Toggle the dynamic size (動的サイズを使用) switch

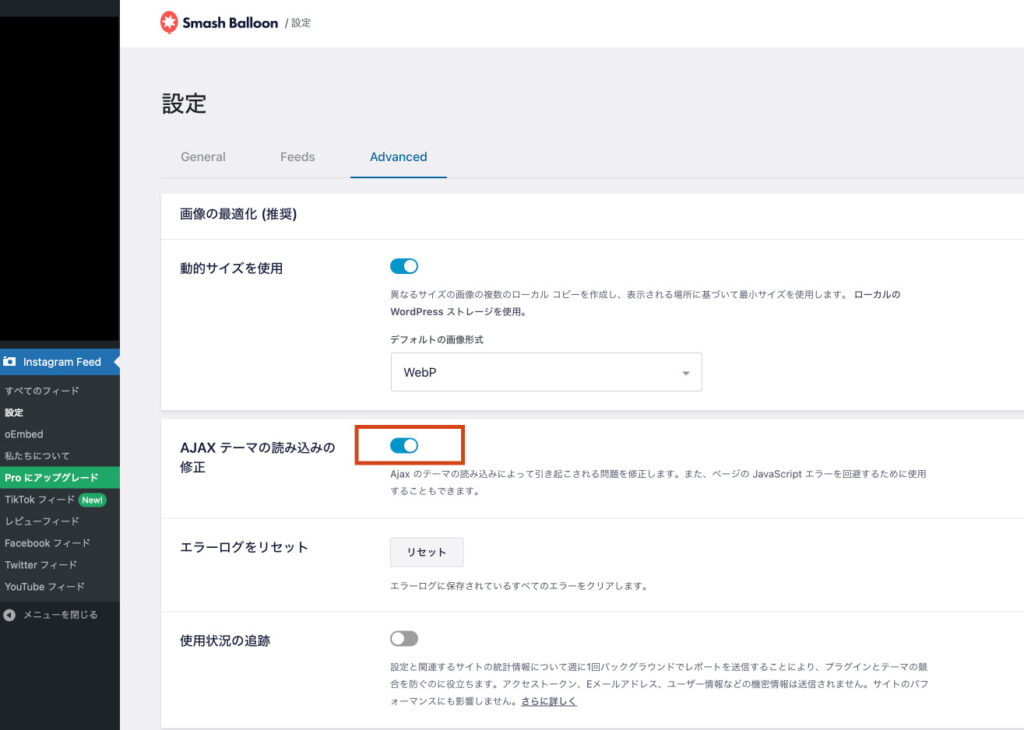(404, 266)
